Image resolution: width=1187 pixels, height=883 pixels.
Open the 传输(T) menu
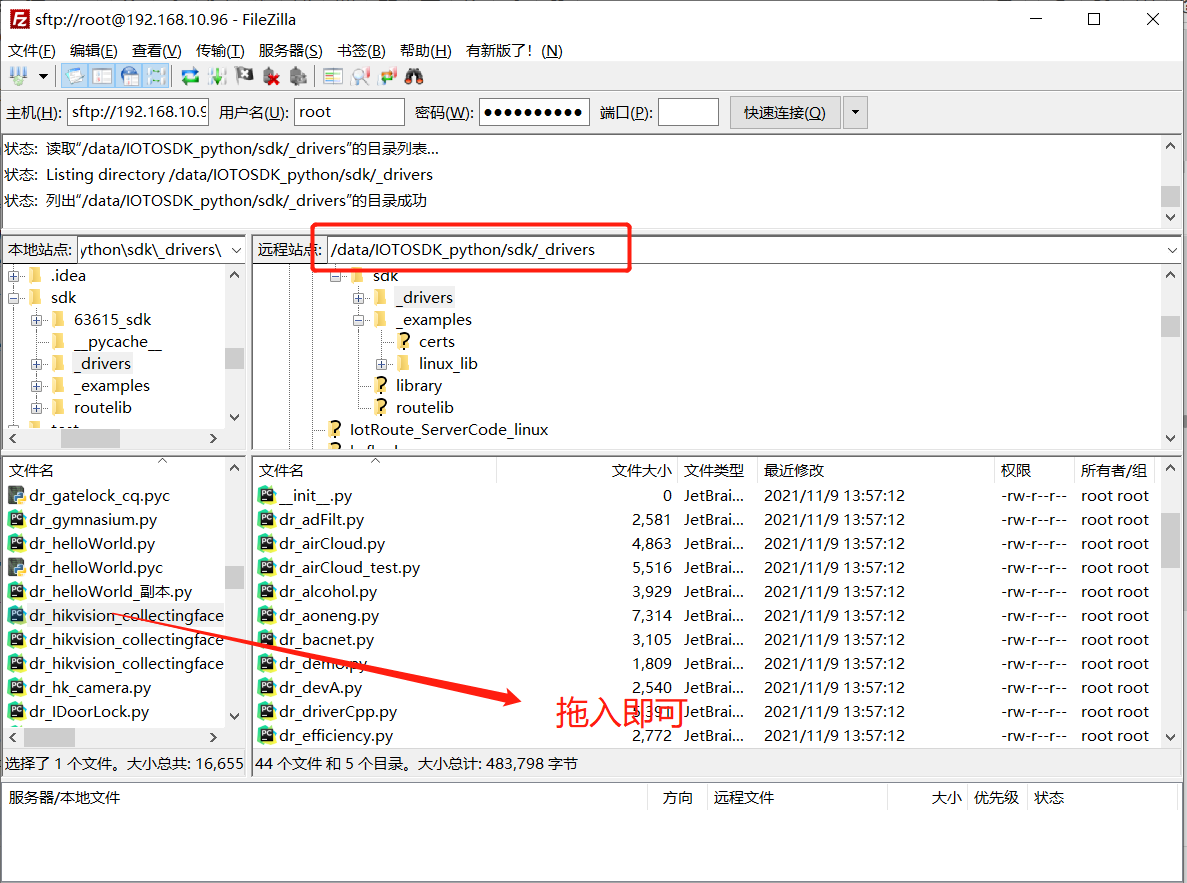[220, 50]
